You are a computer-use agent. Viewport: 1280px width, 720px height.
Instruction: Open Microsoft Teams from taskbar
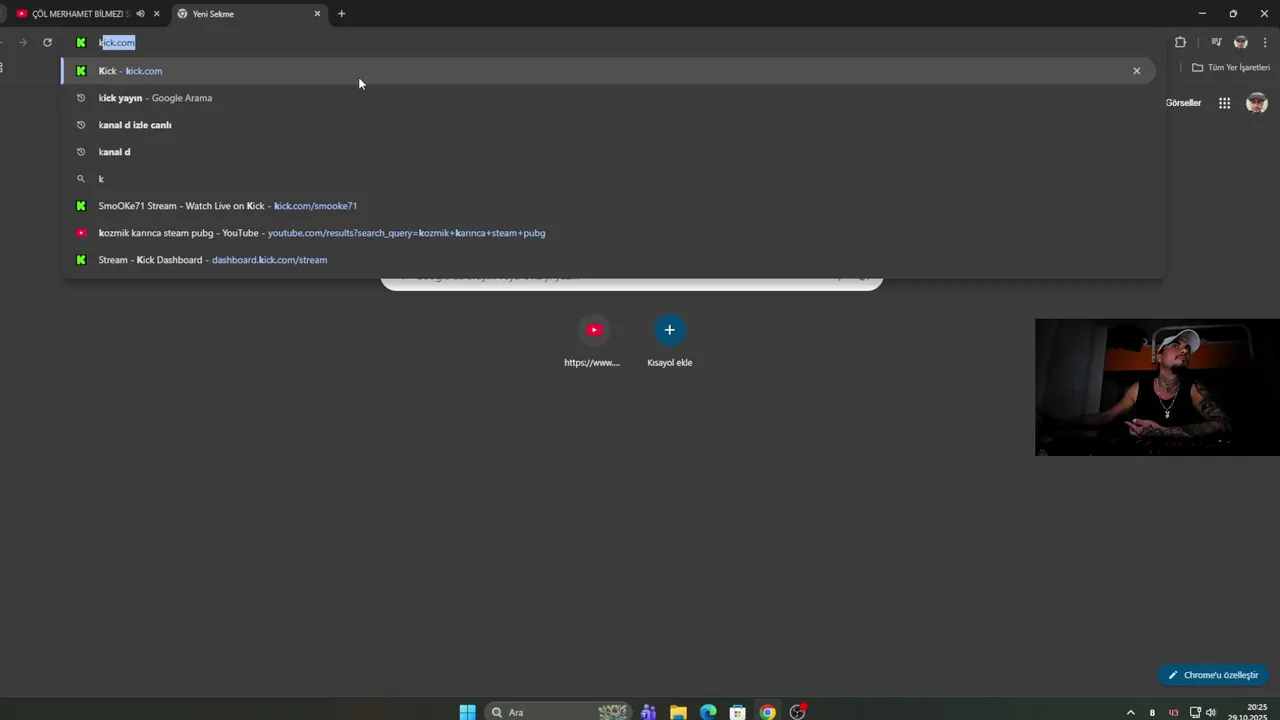pos(648,712)
